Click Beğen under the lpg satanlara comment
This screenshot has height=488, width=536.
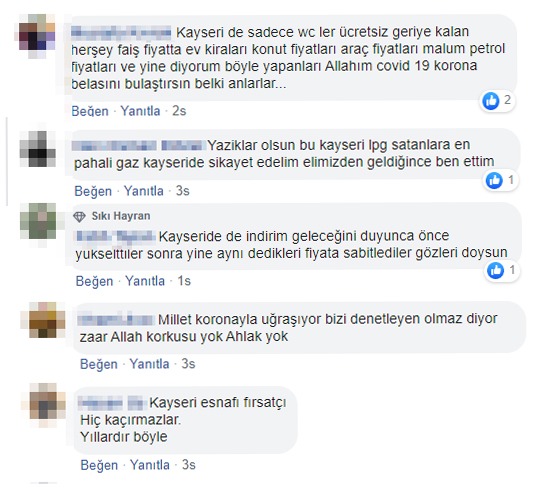coord(93,191)
